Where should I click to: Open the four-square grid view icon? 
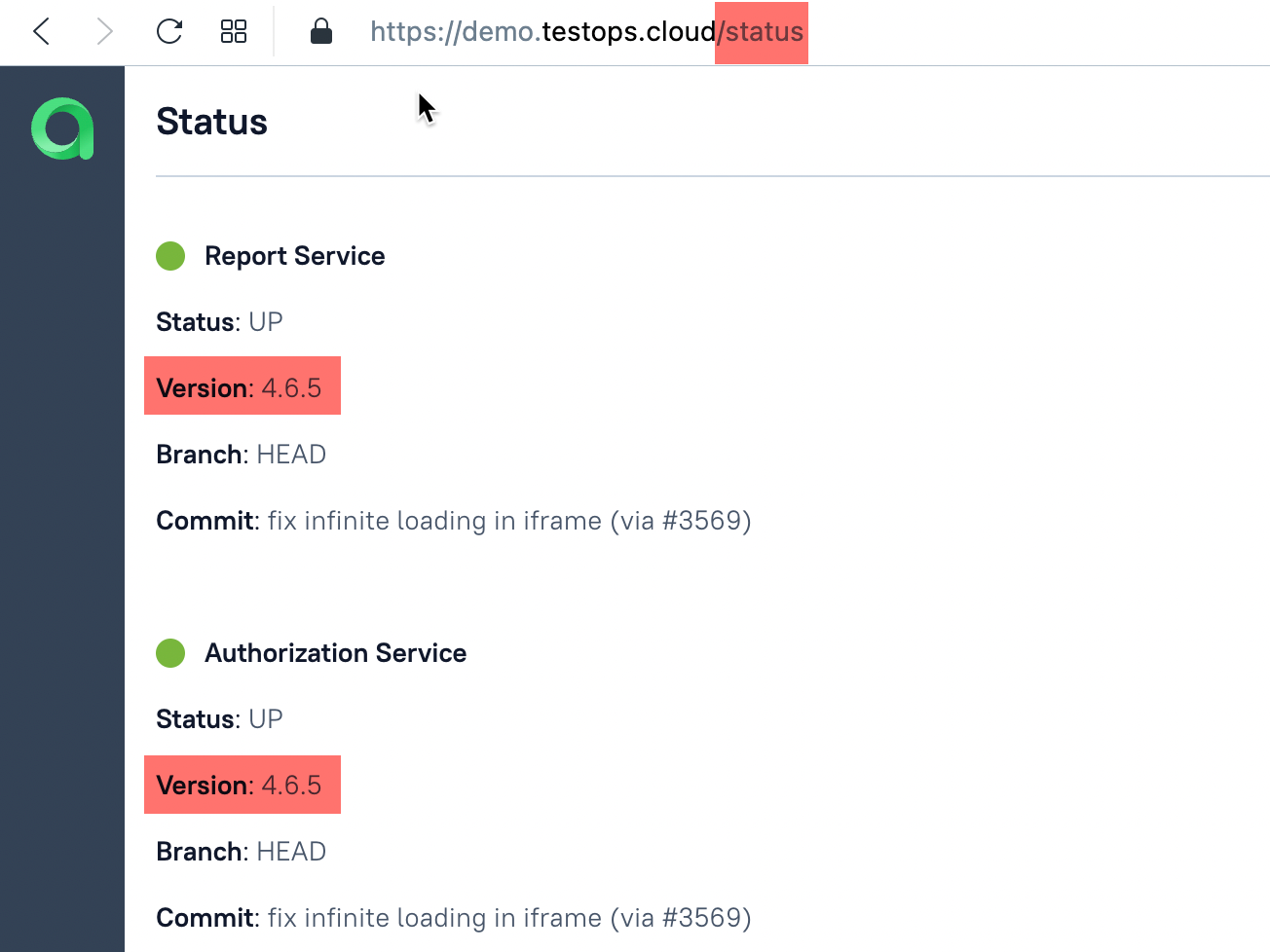point(234,32)
